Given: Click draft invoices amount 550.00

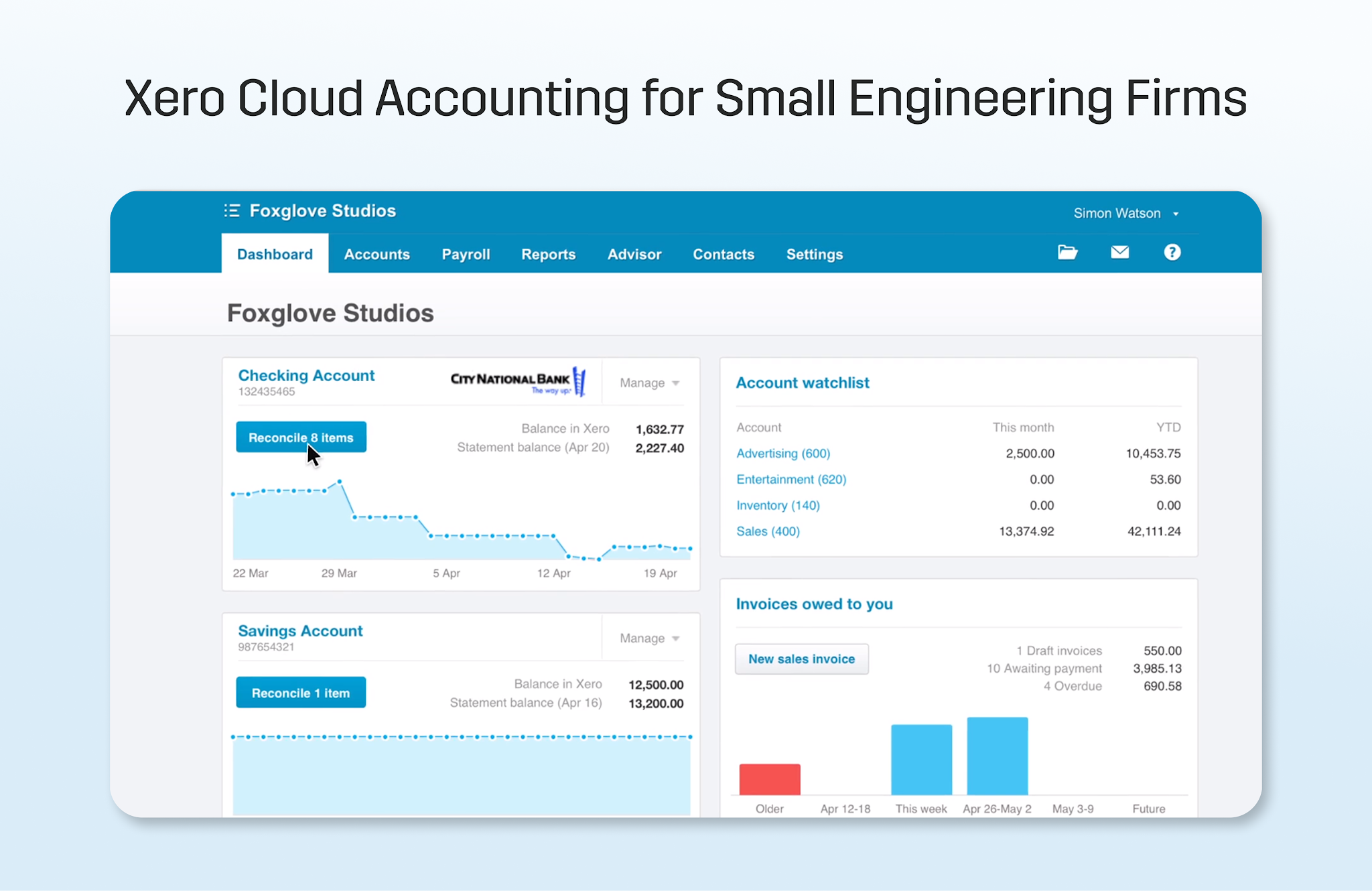Looking at the screenshot, I should pos(1162,651).
